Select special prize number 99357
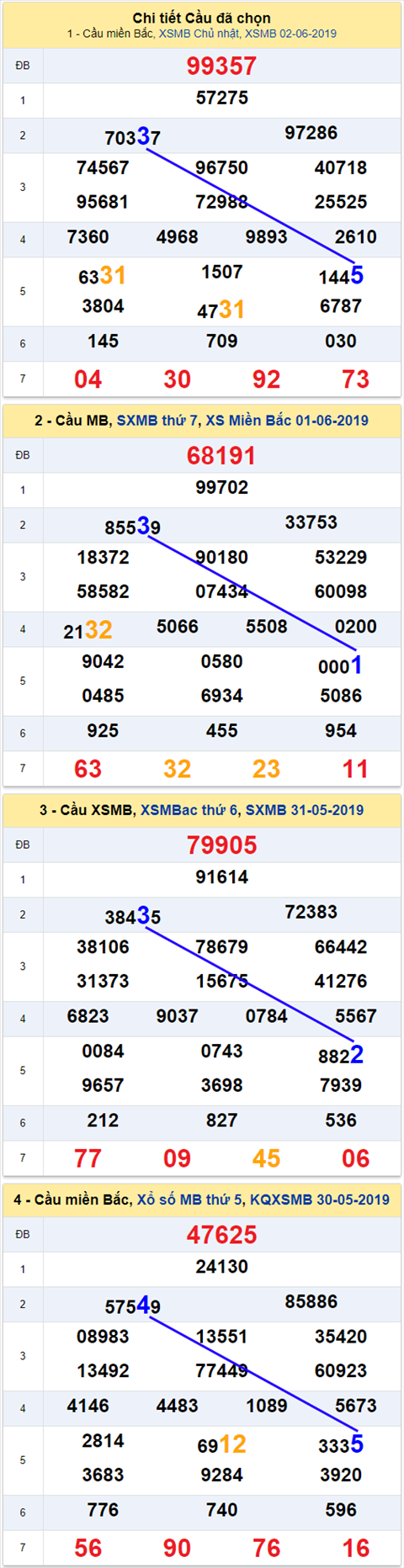Image resolution: width=404 pixels, height=1568 pixels. [221, 66]
